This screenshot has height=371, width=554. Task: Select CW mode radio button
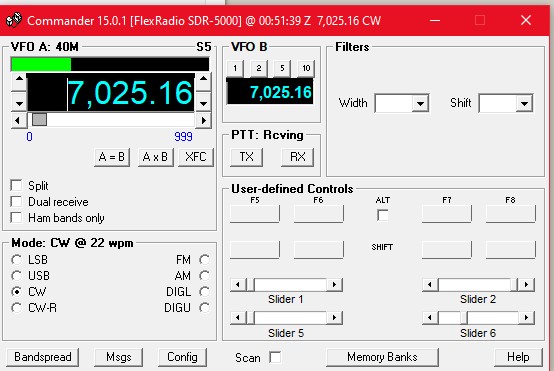16,292
